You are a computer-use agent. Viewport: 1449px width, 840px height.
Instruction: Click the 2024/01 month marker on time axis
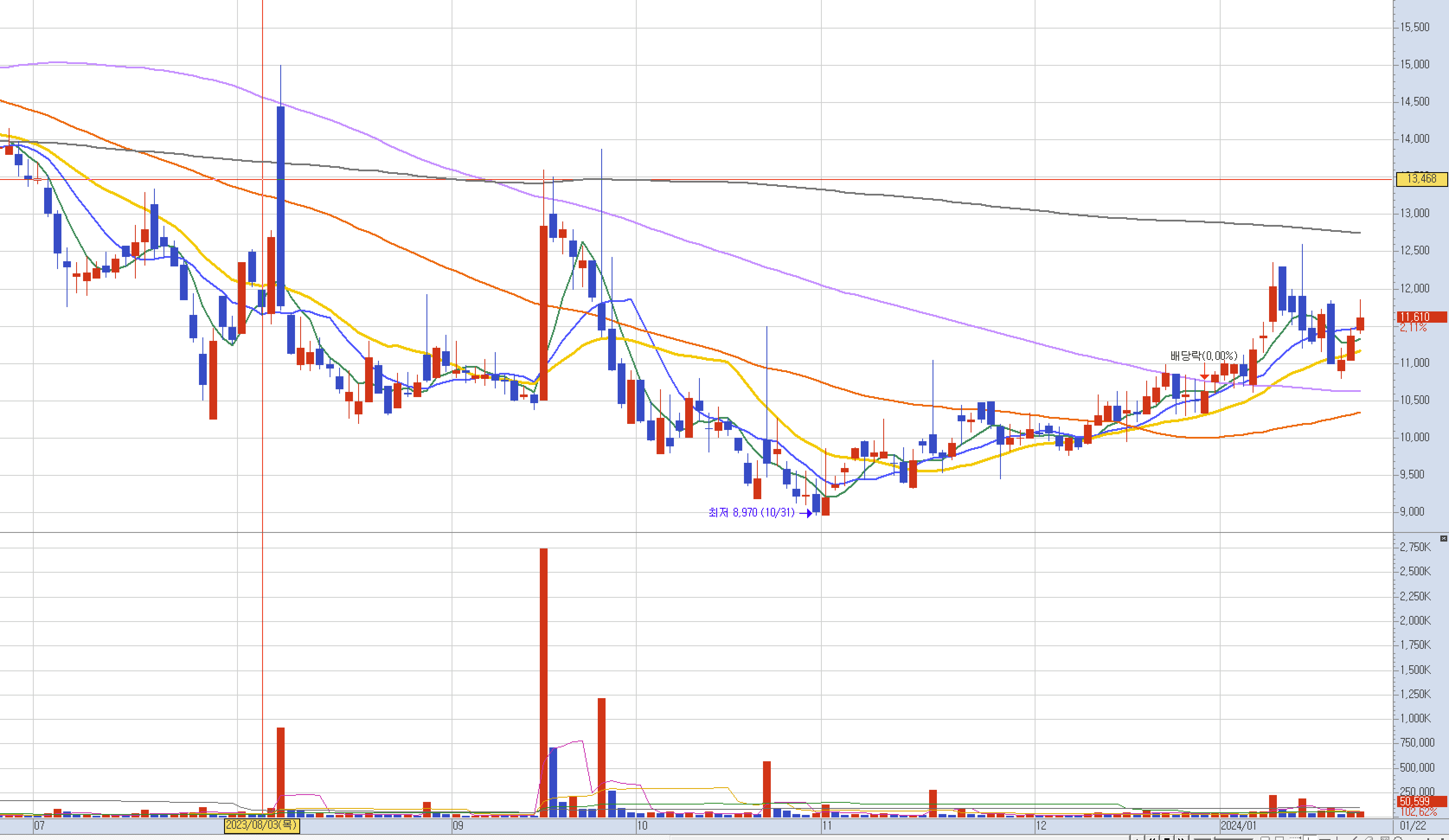pos(1238,826)
